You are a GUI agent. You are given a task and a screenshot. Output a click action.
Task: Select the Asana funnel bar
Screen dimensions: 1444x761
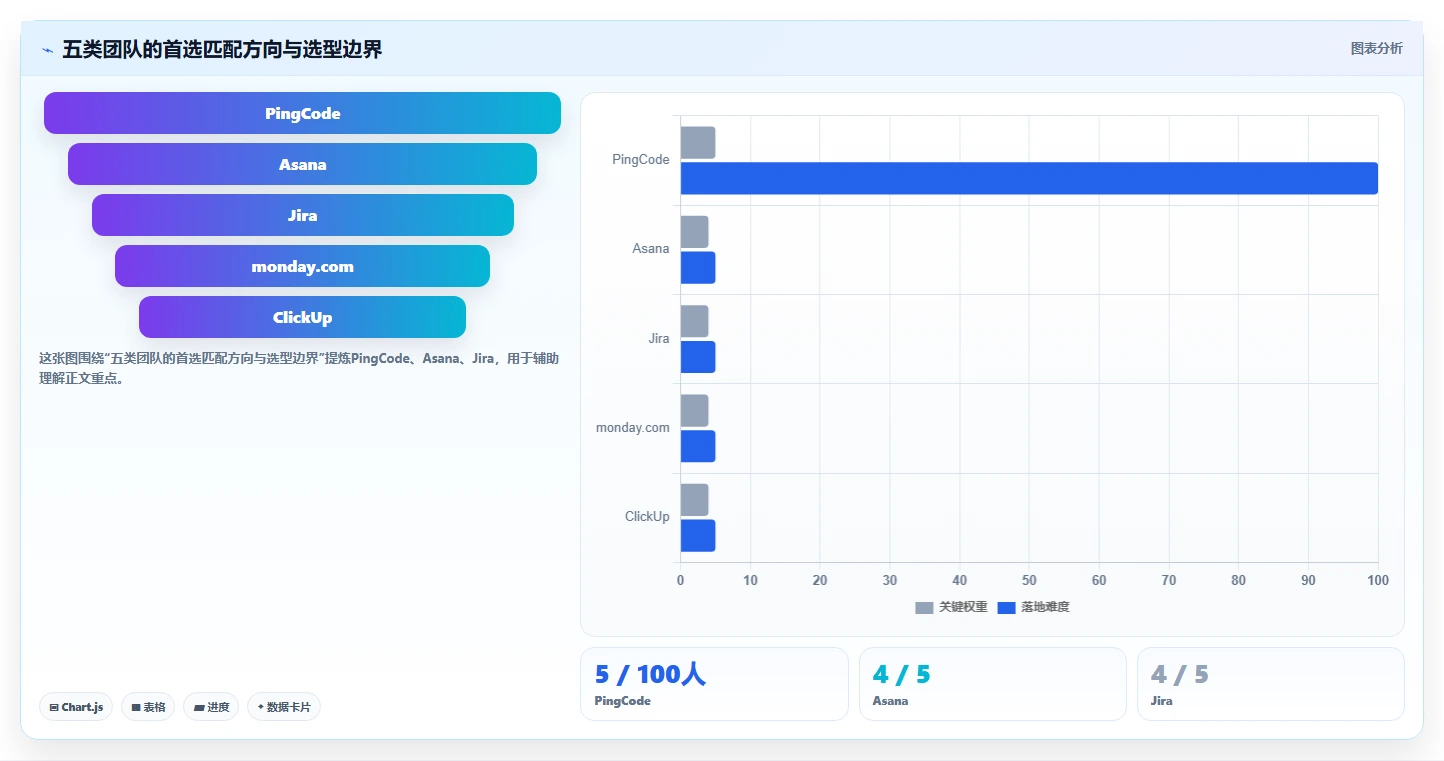[x=302, y=164]
